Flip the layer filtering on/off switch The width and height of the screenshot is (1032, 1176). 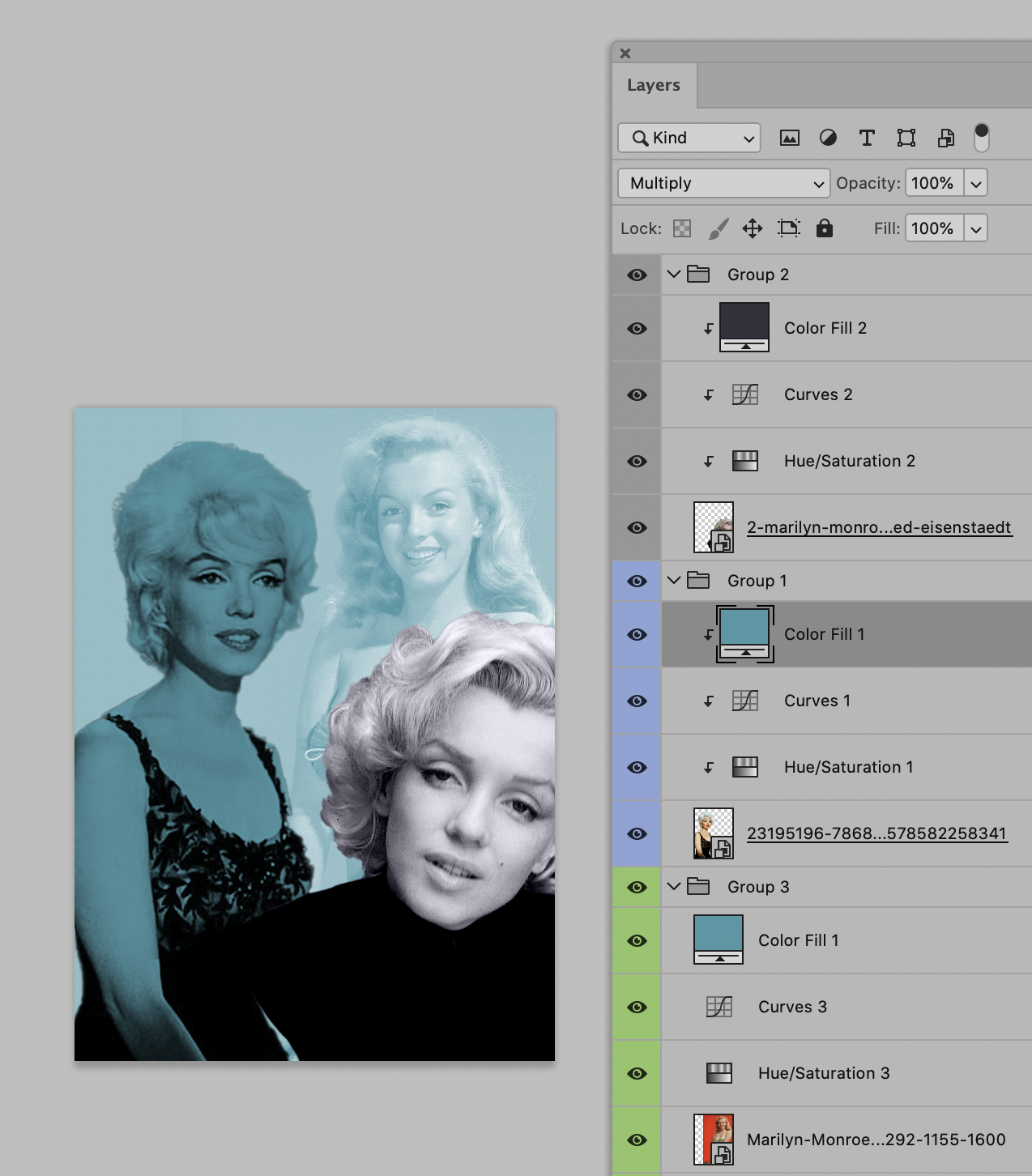(x=982, y=138)
